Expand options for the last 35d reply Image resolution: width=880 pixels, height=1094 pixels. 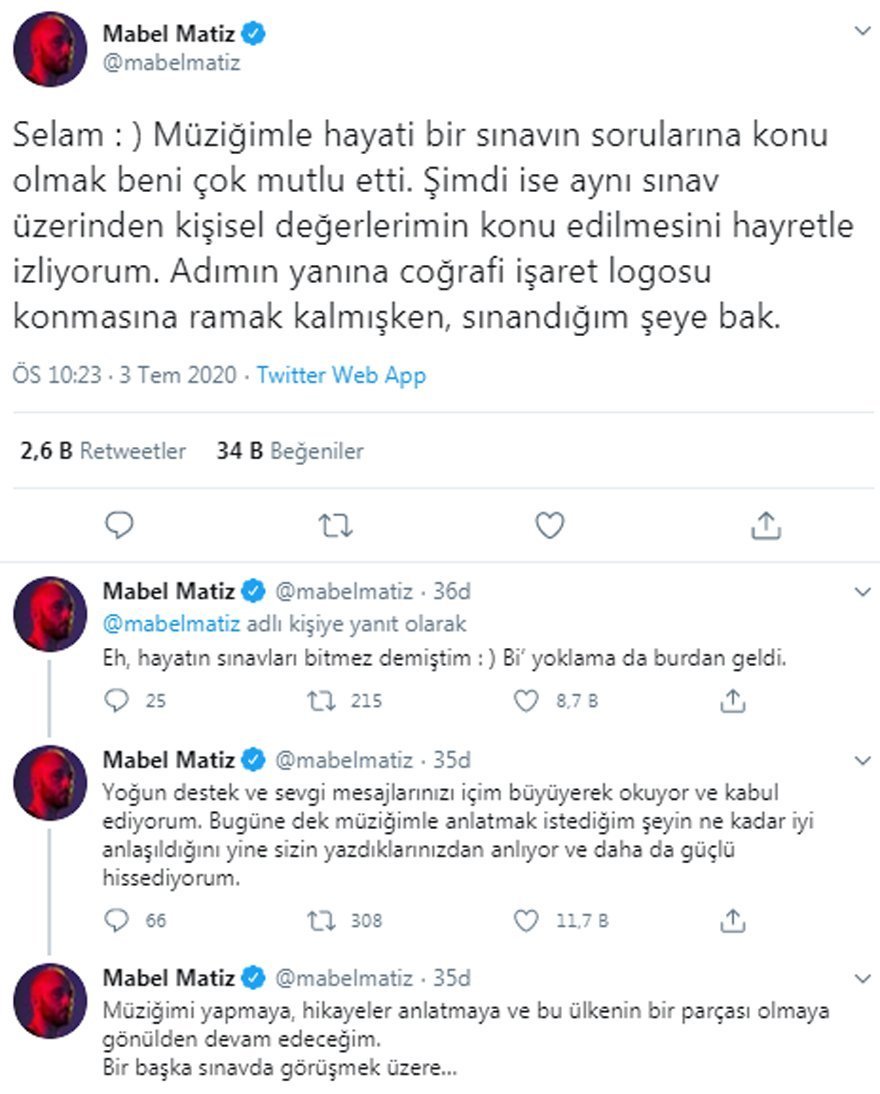pos(862,978)
